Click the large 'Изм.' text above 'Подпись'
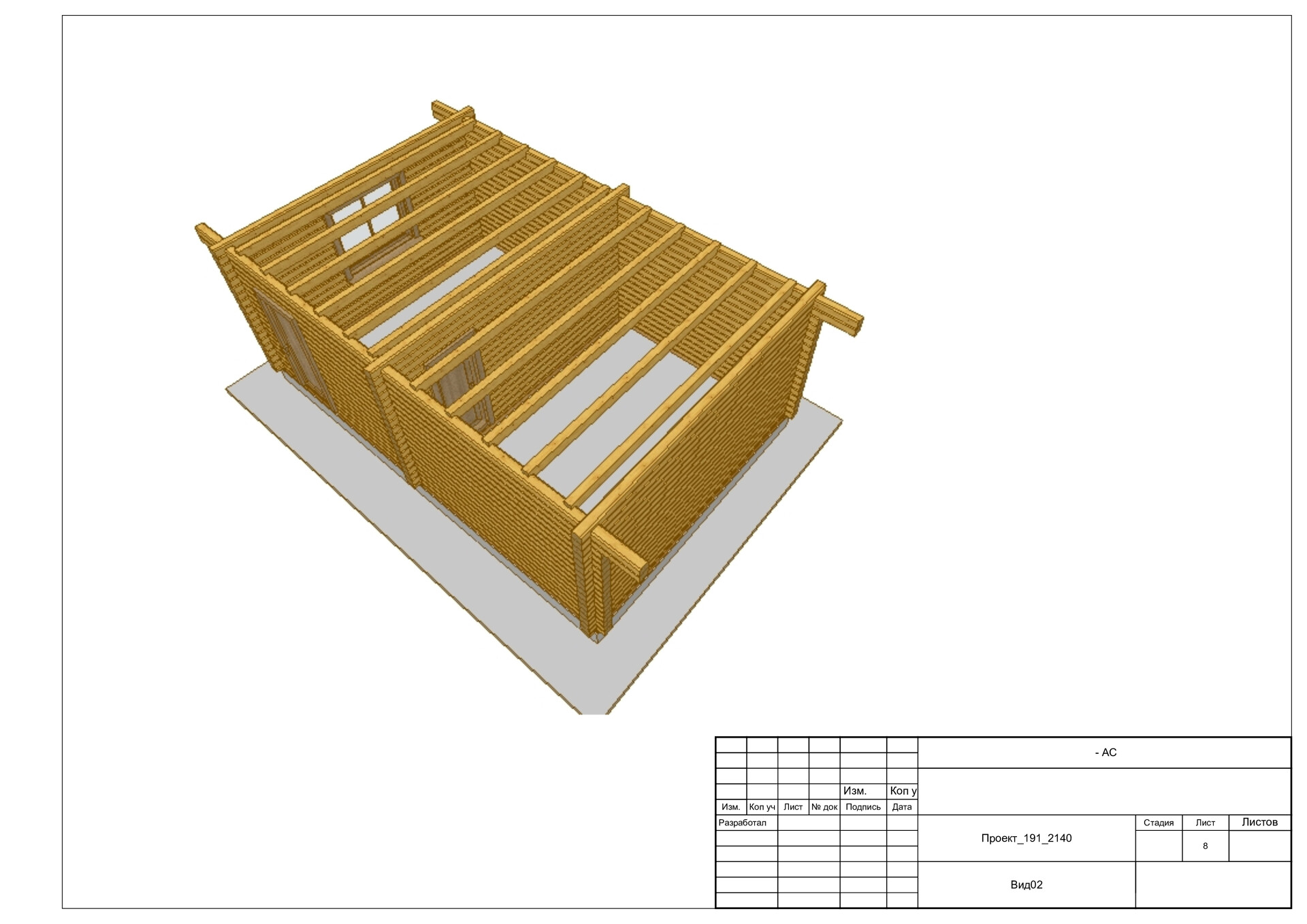Screen dimensions: 1307x924 coord(854,791)
